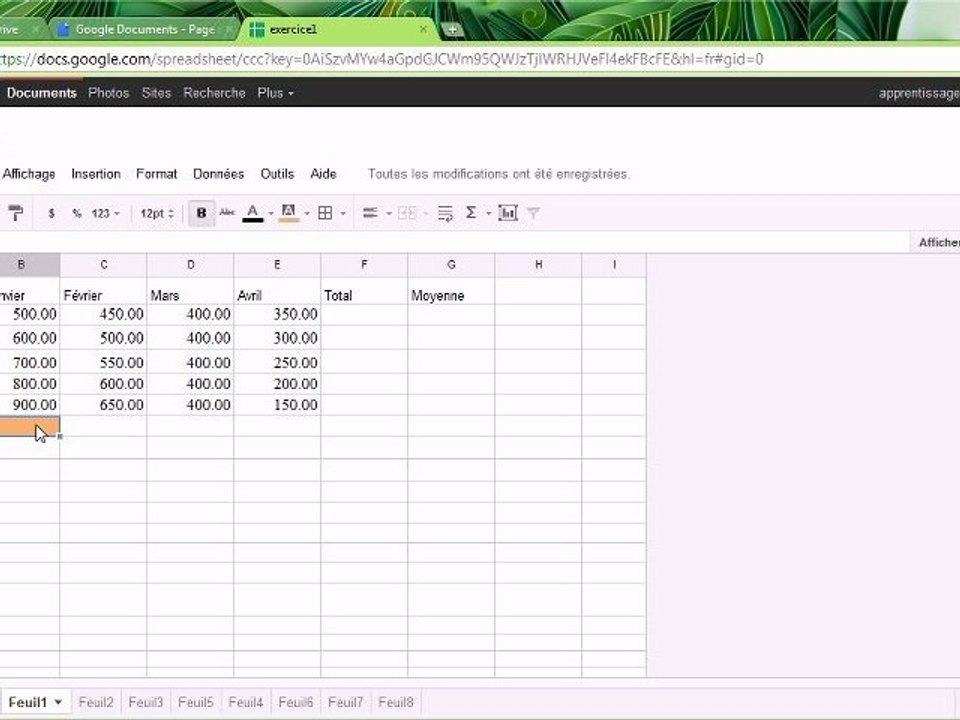Open the Sites link
The width and height of the screenshot is (960, 720).
[x=156, y=93]
